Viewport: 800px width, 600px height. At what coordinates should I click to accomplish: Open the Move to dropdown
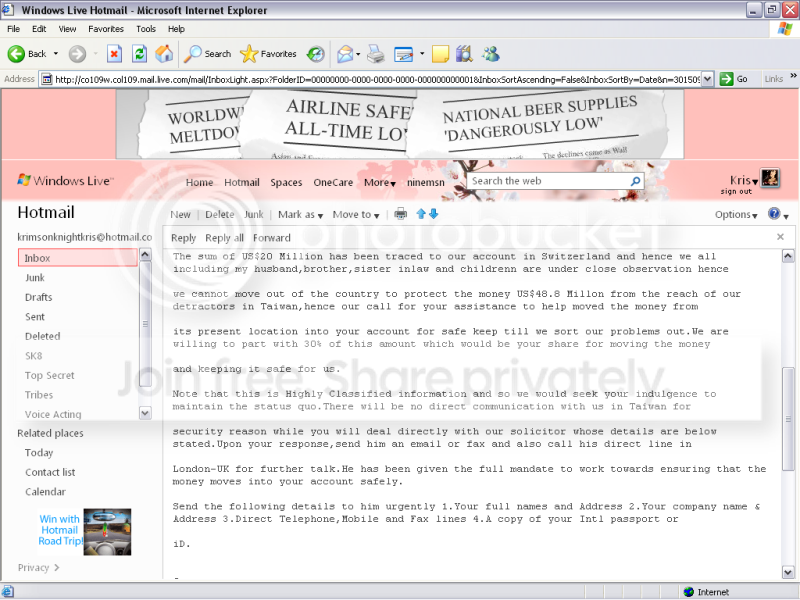[x=356, y=215]
